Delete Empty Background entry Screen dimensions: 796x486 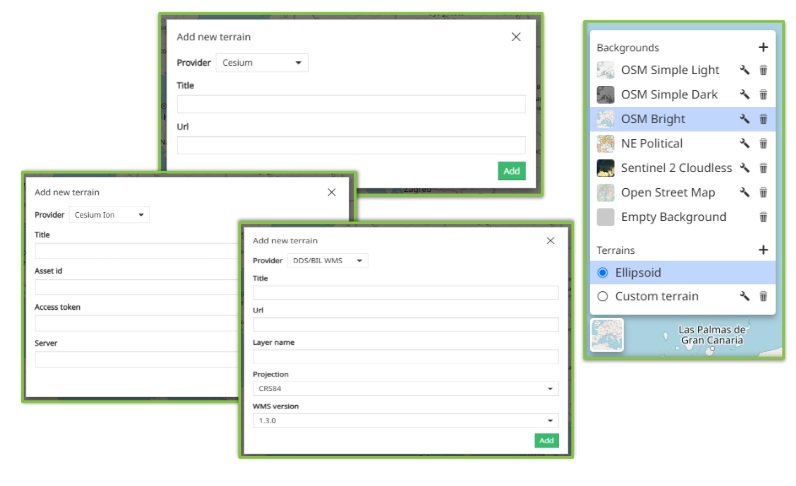pyautogui.click(x=763, y=217)
